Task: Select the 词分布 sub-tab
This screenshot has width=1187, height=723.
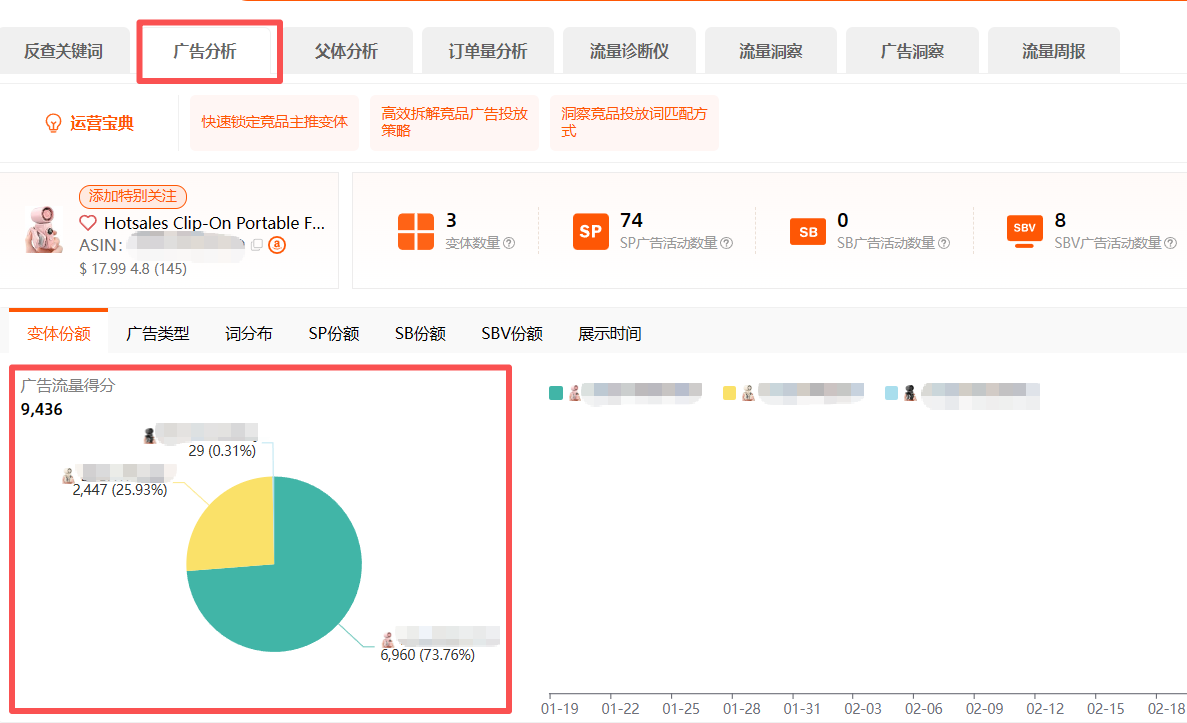Action: click(248, 334)
